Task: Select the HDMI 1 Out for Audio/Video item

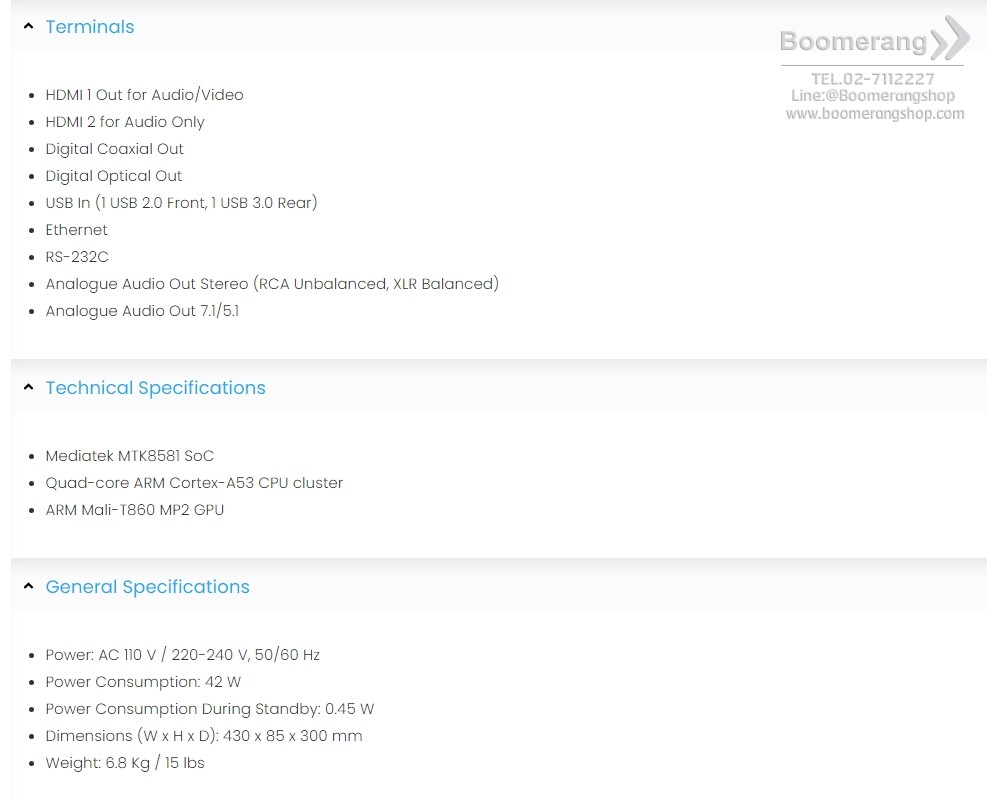Action: pyautogui.click(x=144, y=95)
